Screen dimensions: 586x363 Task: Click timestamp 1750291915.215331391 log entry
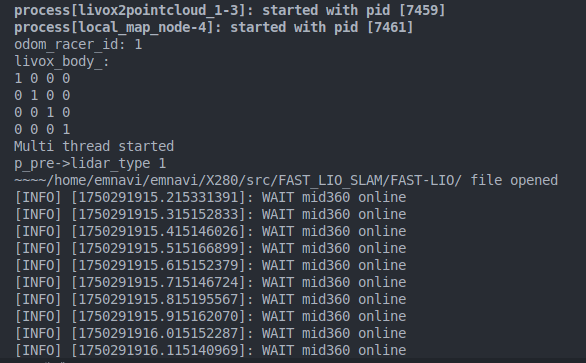point(210,197)
